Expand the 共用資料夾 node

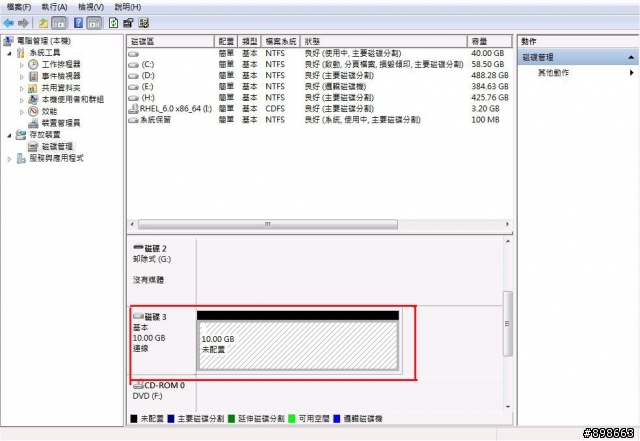(22, 88)
